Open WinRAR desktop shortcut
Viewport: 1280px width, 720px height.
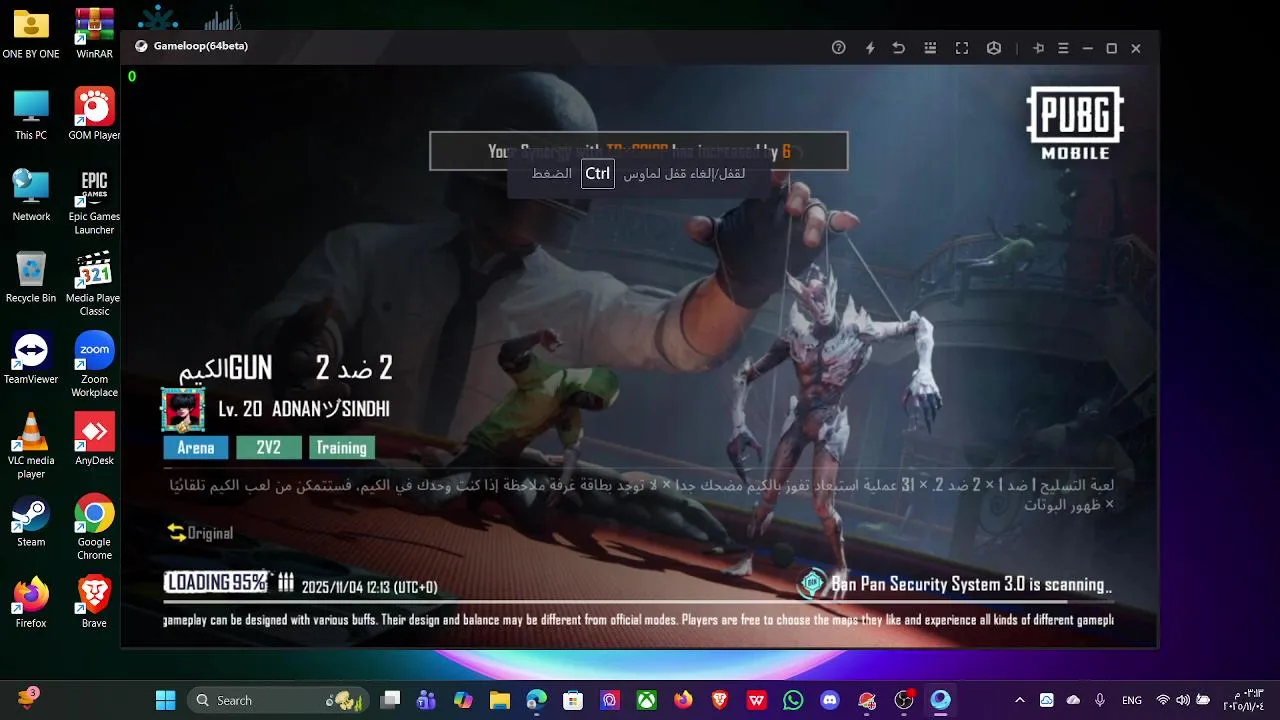coord(94,35)
